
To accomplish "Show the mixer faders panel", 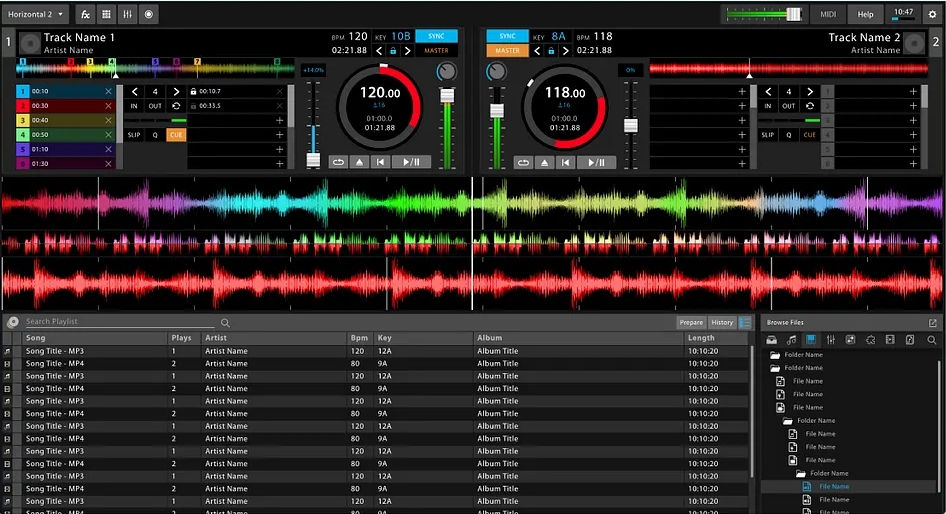I will point(127,14).
